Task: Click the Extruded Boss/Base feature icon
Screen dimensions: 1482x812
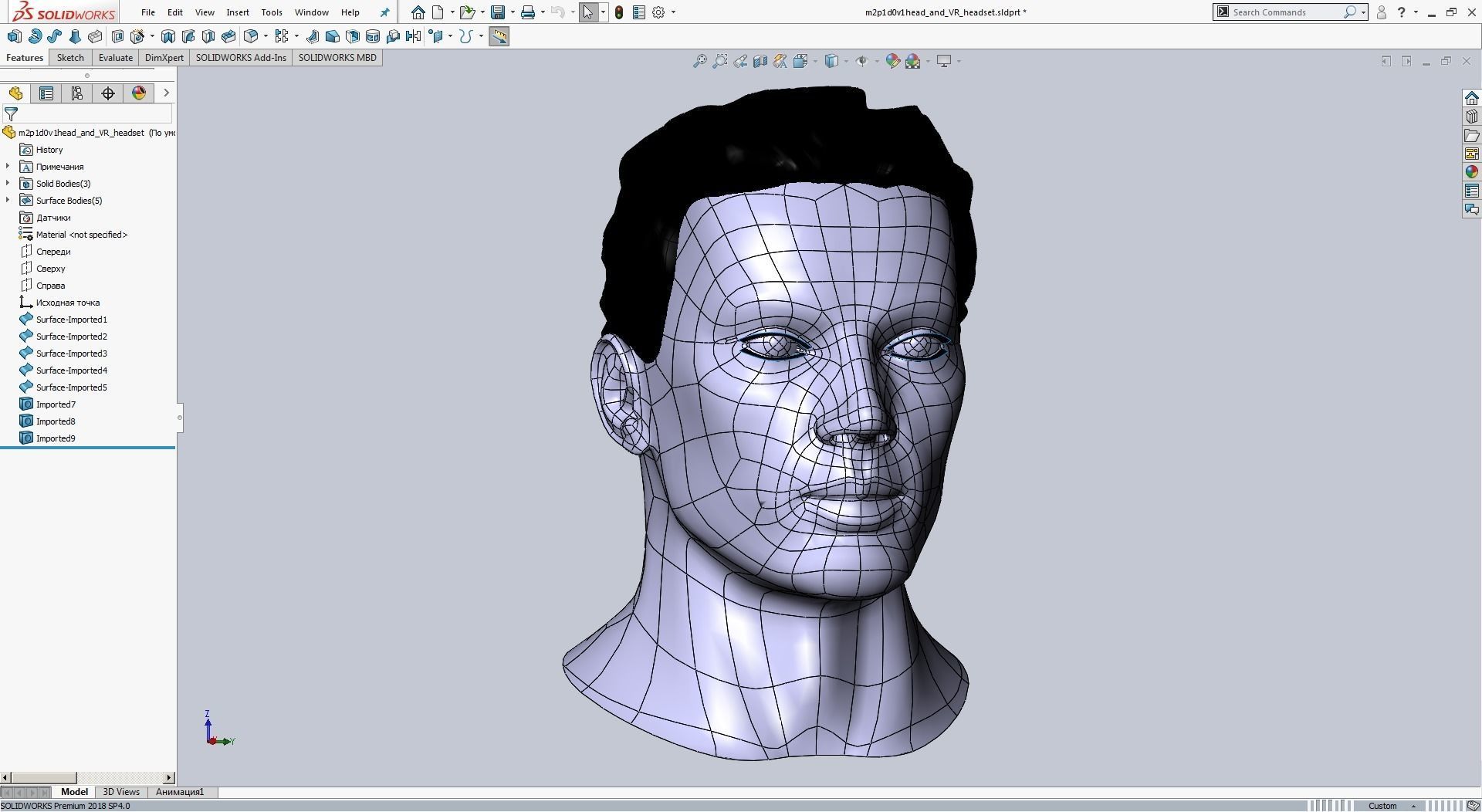Action: click(14, 36)
